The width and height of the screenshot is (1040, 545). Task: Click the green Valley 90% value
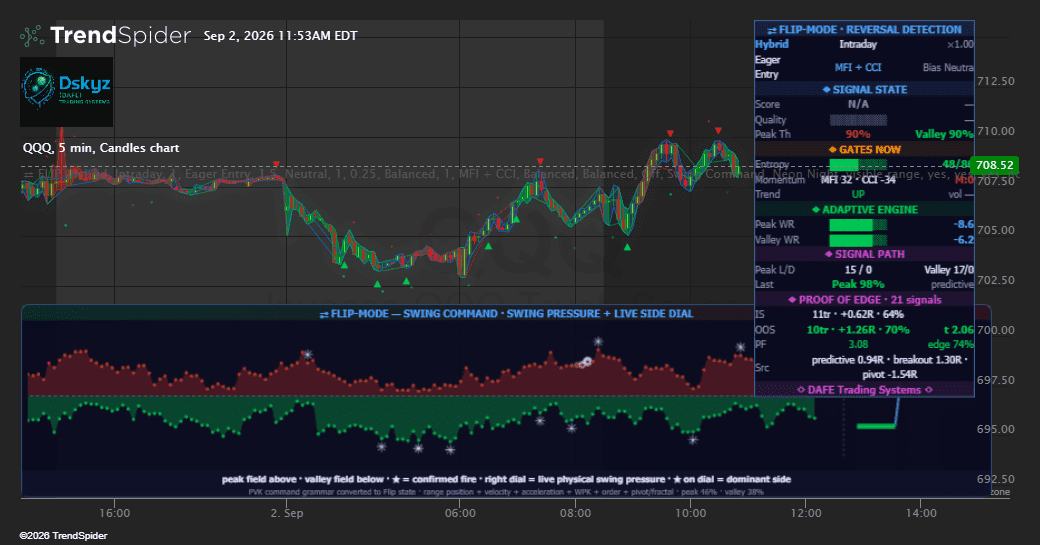coord(944,135)
